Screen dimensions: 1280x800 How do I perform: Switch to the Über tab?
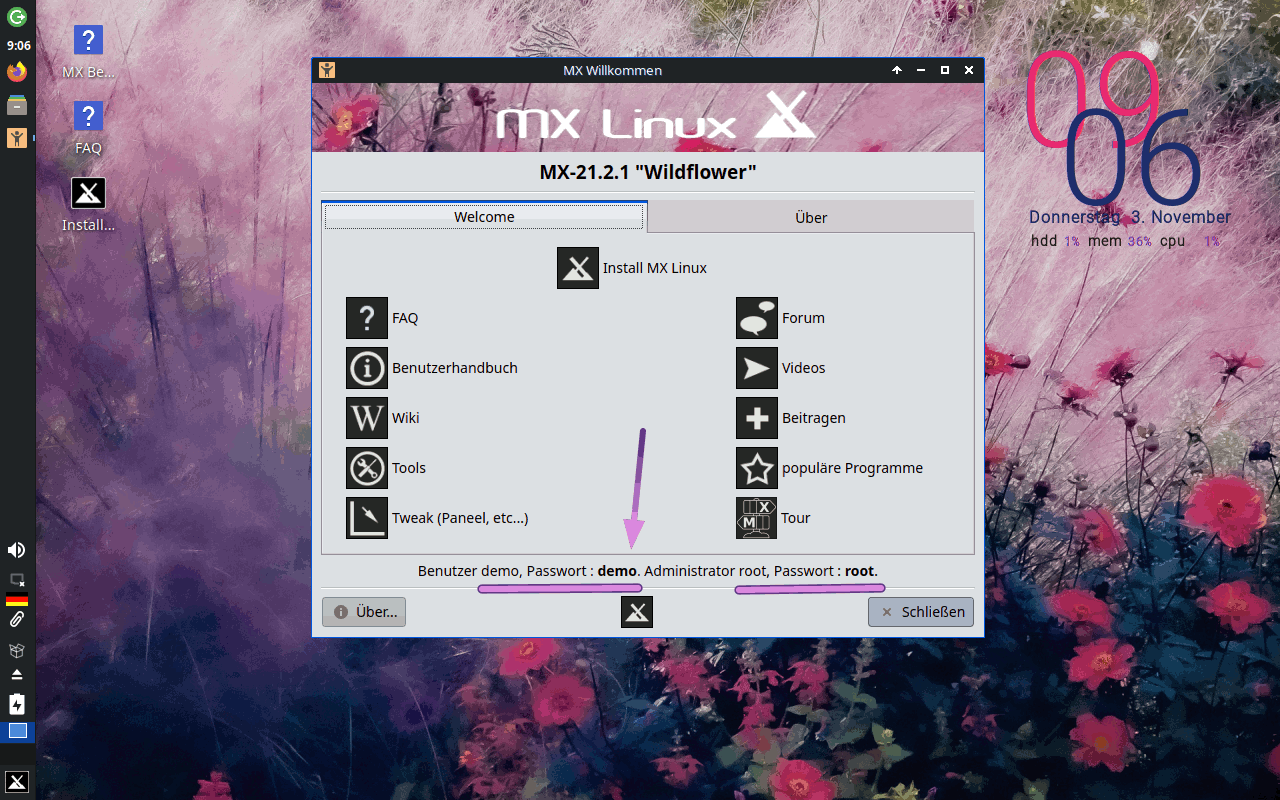tap(811, 217)
